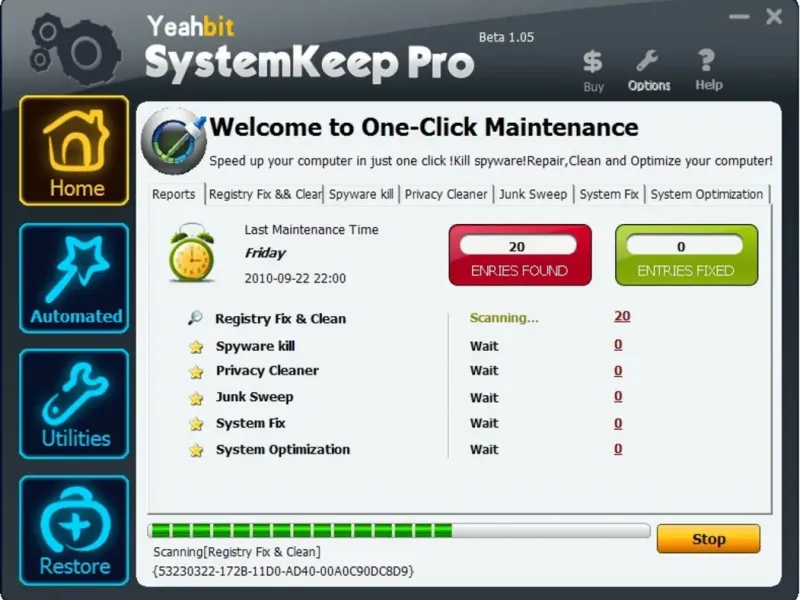Switch to Registry Fix && Clean tab
The height and width of the screenshot is (600, 800).
click(x=265, y=194)
